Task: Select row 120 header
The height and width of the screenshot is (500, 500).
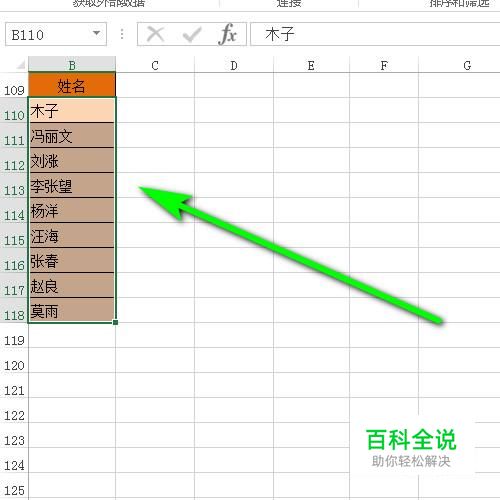Action: (x=14, y=360)
